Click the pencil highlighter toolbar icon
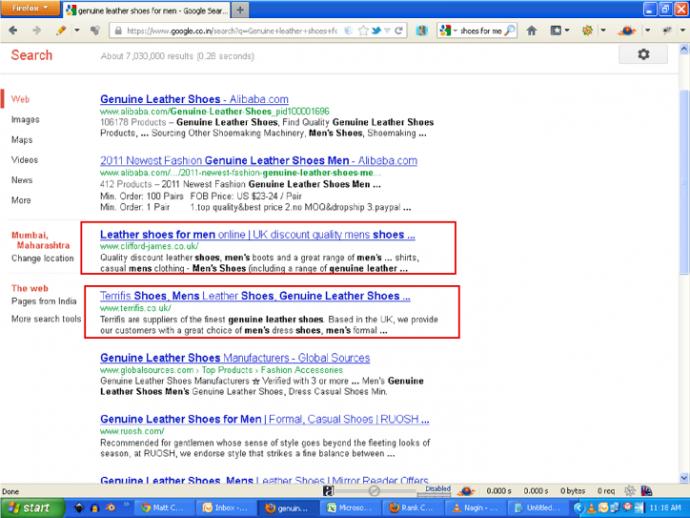Screen dimensions: 690x518 pos(61,30)
